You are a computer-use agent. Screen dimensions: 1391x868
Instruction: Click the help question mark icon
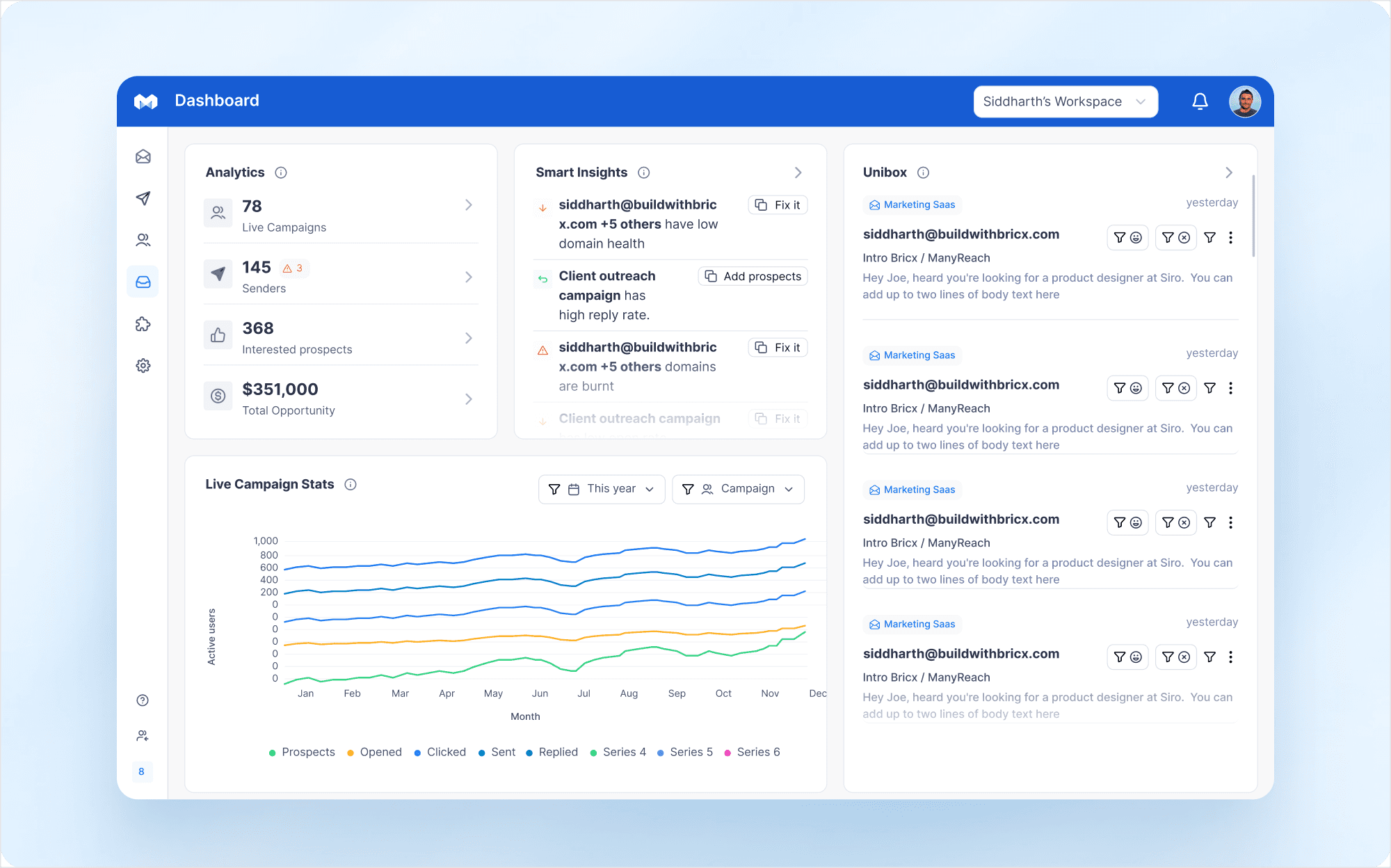tap(143, 700)
